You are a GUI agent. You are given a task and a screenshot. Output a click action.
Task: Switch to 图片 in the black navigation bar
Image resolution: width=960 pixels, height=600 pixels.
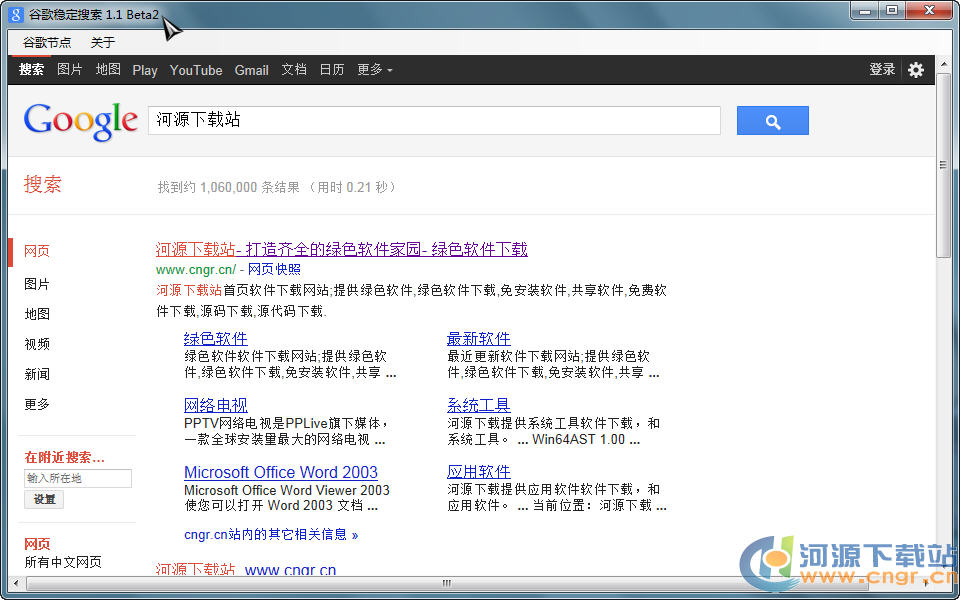pyautogui.click(x=70, y=70)
